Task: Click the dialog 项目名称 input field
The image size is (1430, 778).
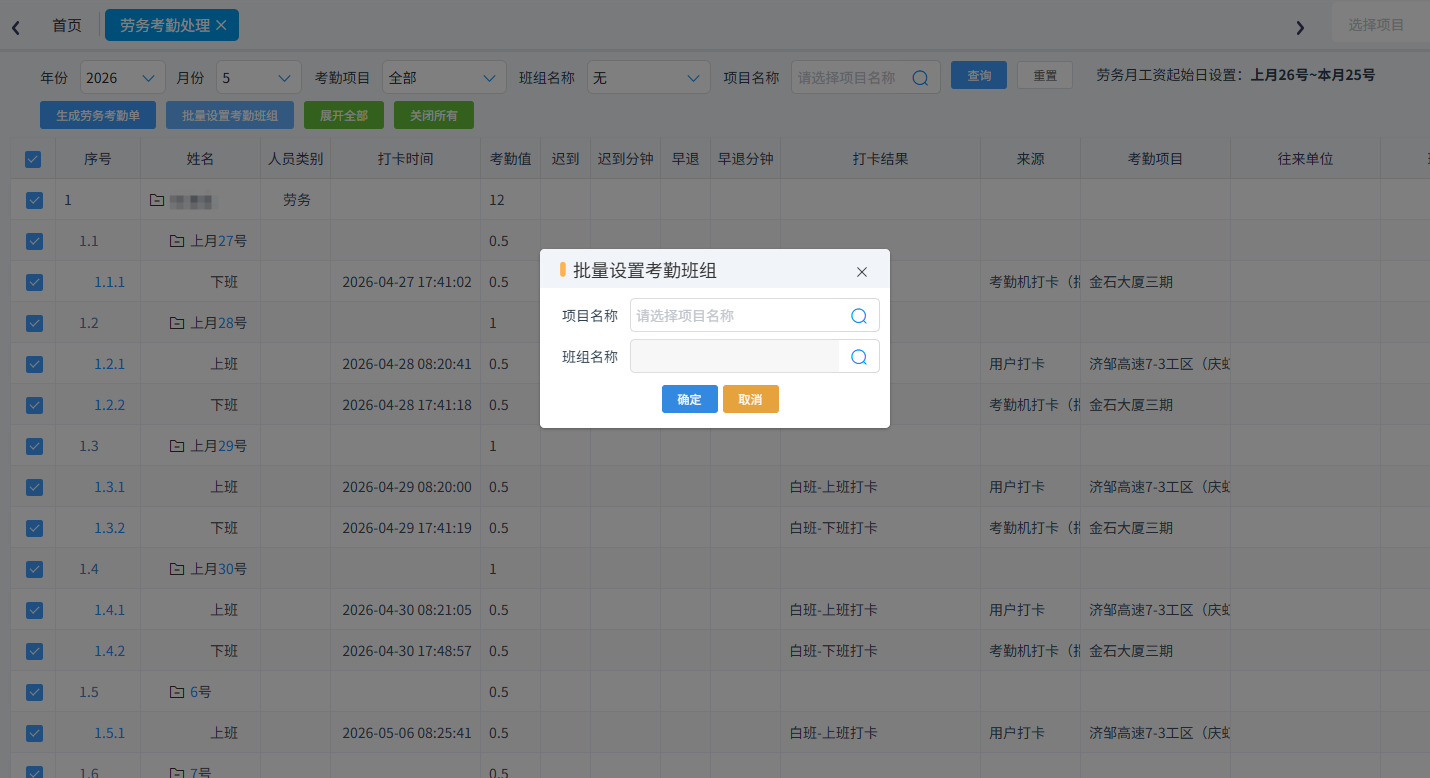Action: (x=755, y=315)
